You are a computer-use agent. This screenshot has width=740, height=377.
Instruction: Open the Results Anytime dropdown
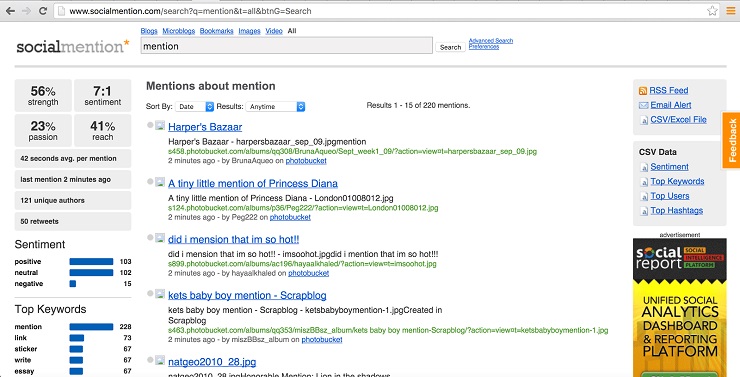[x=275, y=107]
